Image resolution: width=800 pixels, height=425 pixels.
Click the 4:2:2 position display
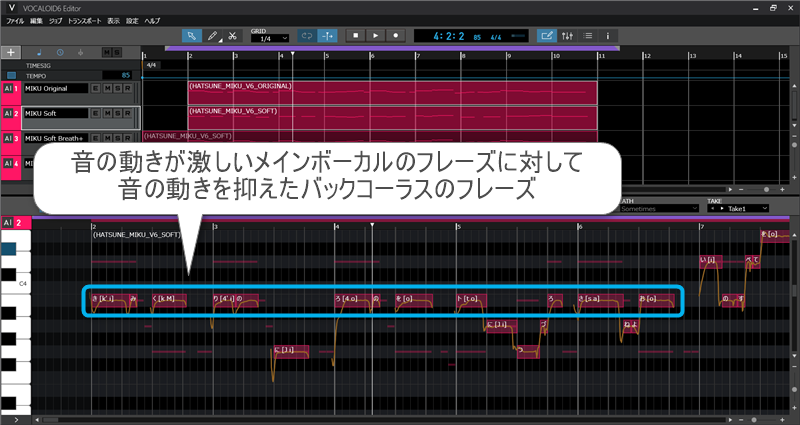tap(448, 36)
